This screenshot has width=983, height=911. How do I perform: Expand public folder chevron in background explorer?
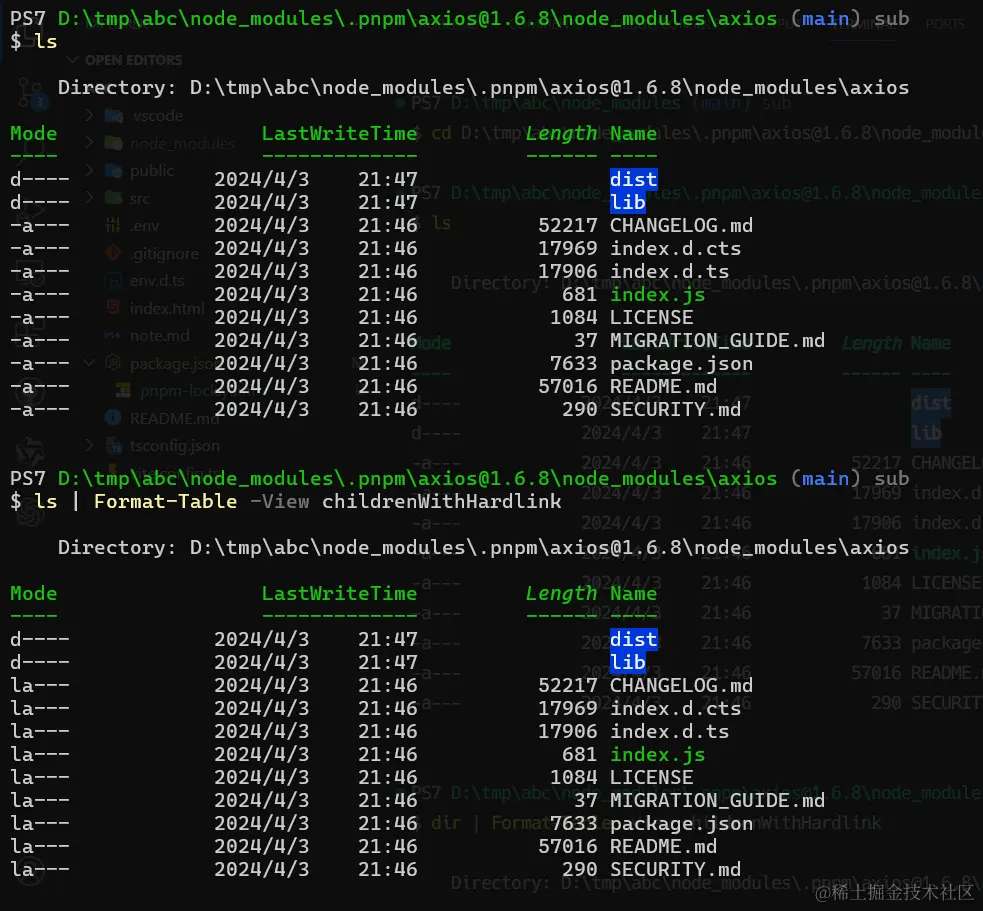89,170
